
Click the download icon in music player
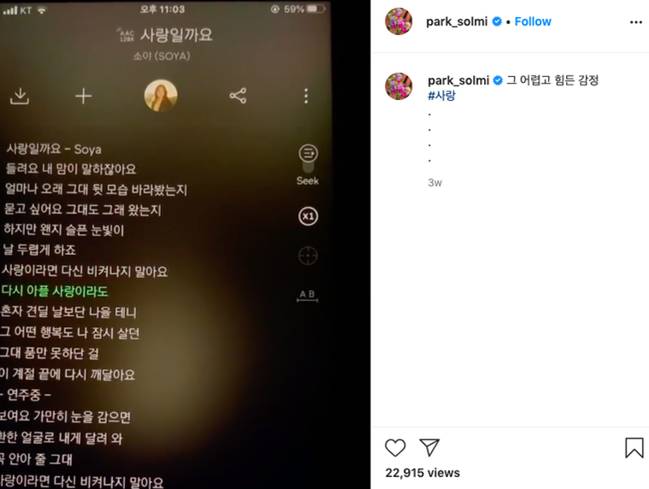[x=19, y=96]
